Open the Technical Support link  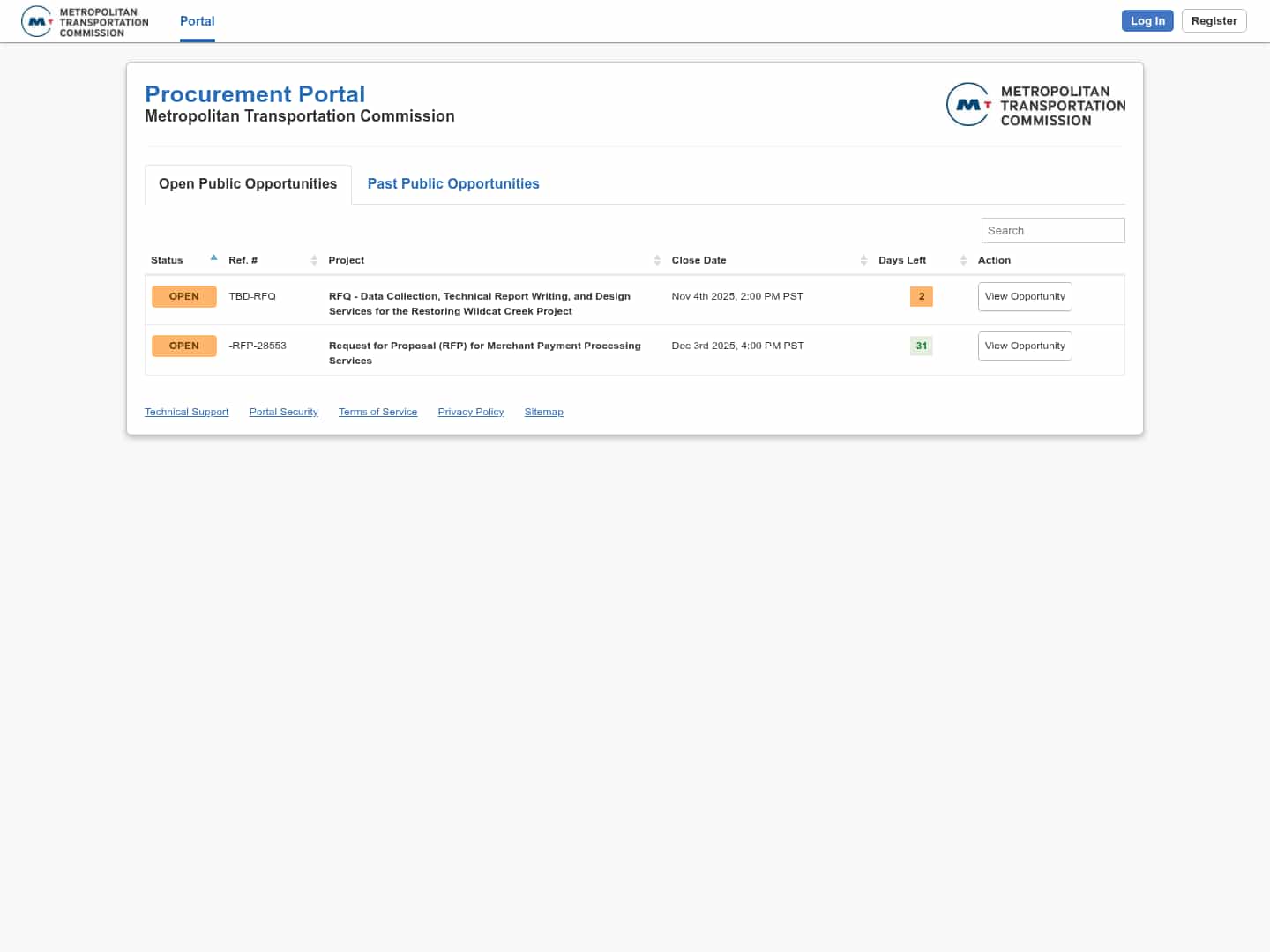click(186, 412)
